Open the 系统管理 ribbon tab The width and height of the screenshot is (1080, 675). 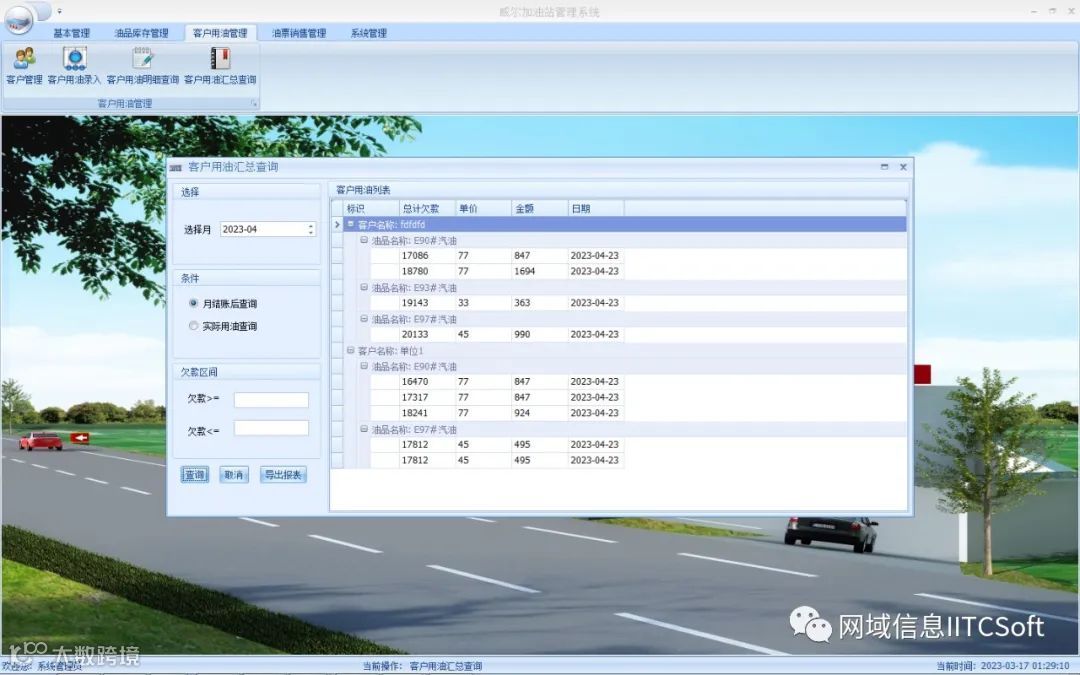point(368,33)
